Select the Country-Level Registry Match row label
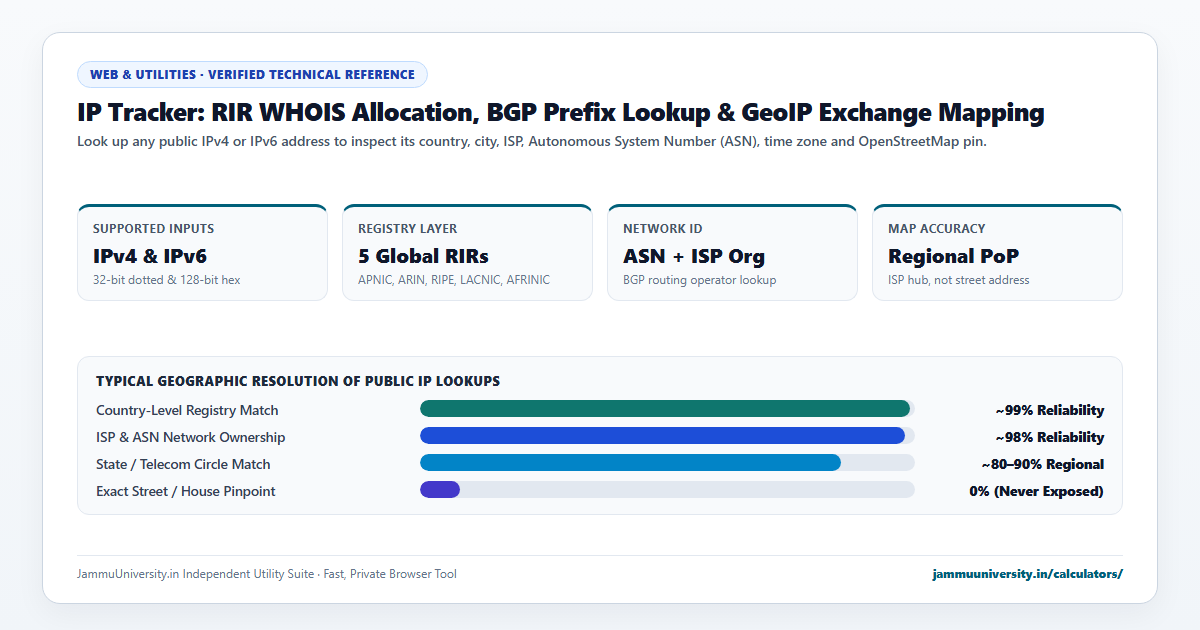 pos(187,410)
